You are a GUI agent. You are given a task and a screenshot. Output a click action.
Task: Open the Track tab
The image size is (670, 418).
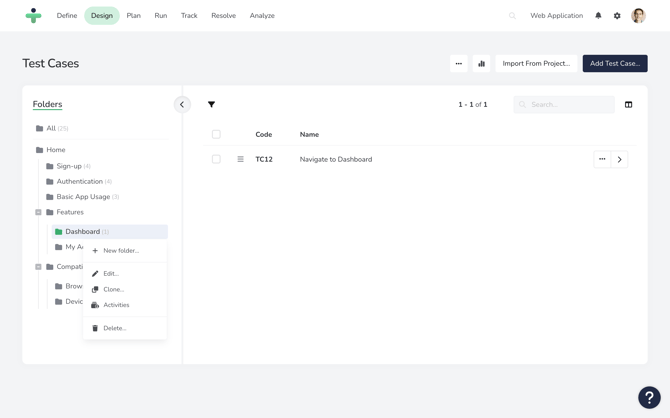pos(189,15)
